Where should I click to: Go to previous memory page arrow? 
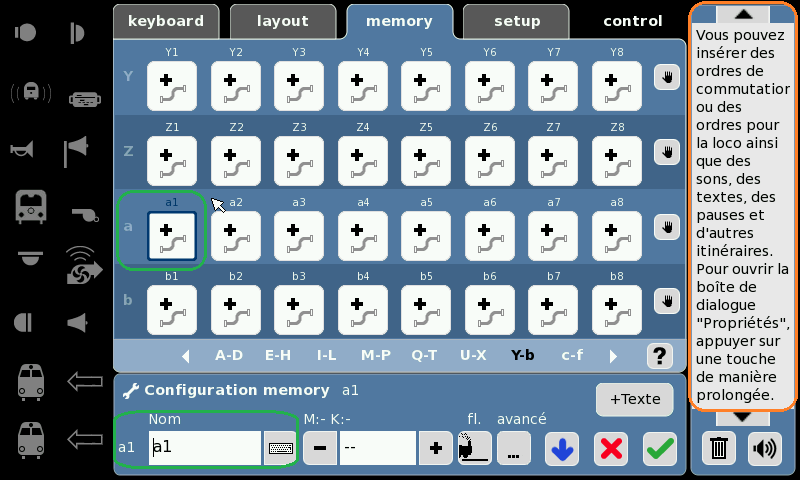186,356
